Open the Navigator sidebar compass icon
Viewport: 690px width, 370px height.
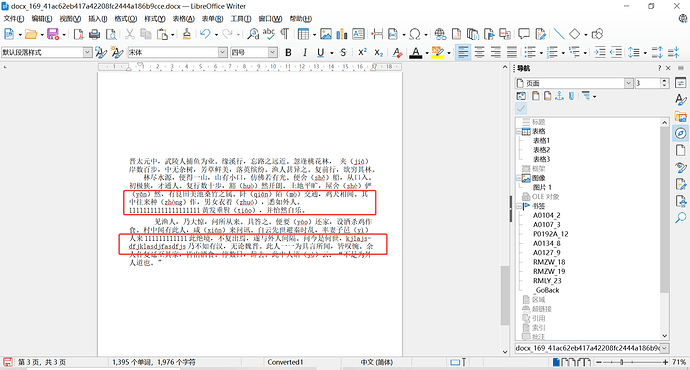[680, 133]
